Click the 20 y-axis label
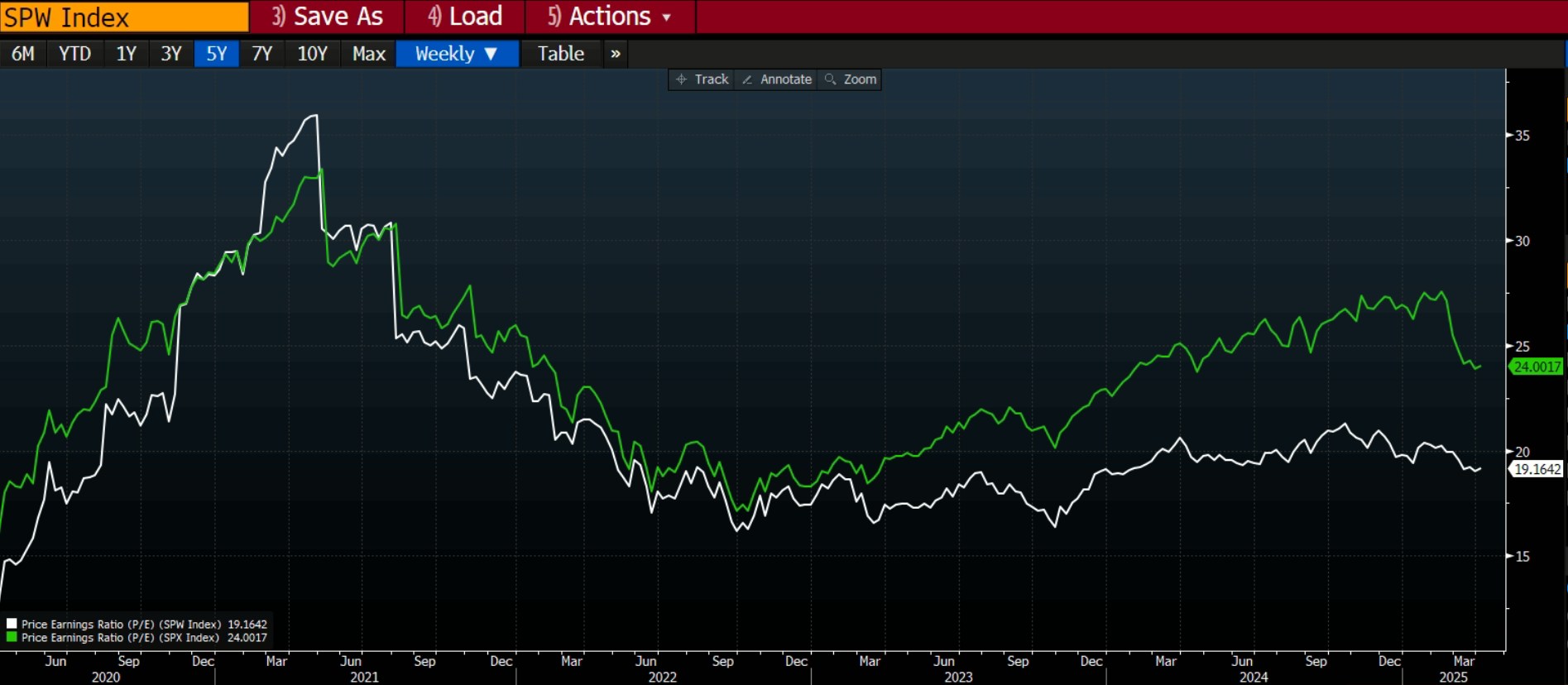 (x=1522, y=451)
